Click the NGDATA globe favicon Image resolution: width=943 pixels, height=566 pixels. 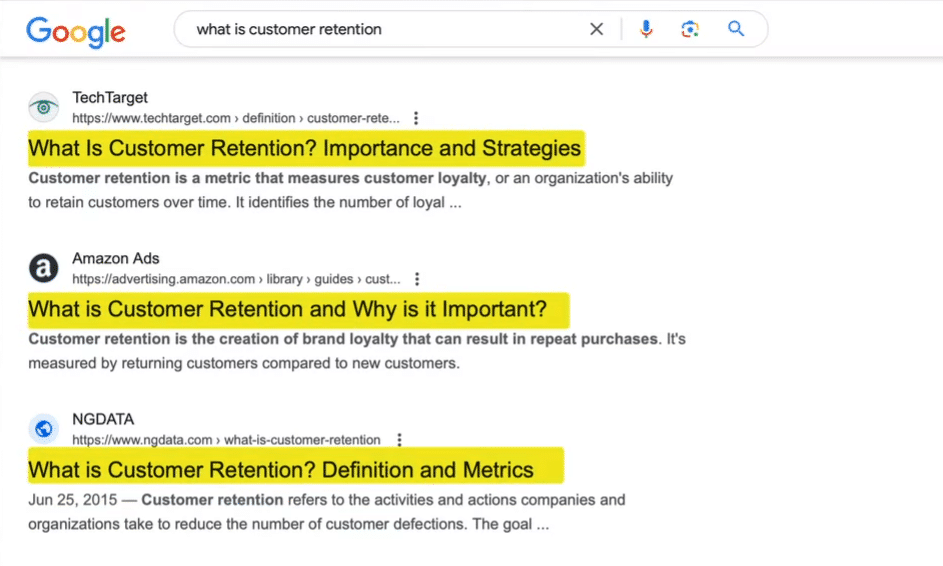(x=44, y=429)
